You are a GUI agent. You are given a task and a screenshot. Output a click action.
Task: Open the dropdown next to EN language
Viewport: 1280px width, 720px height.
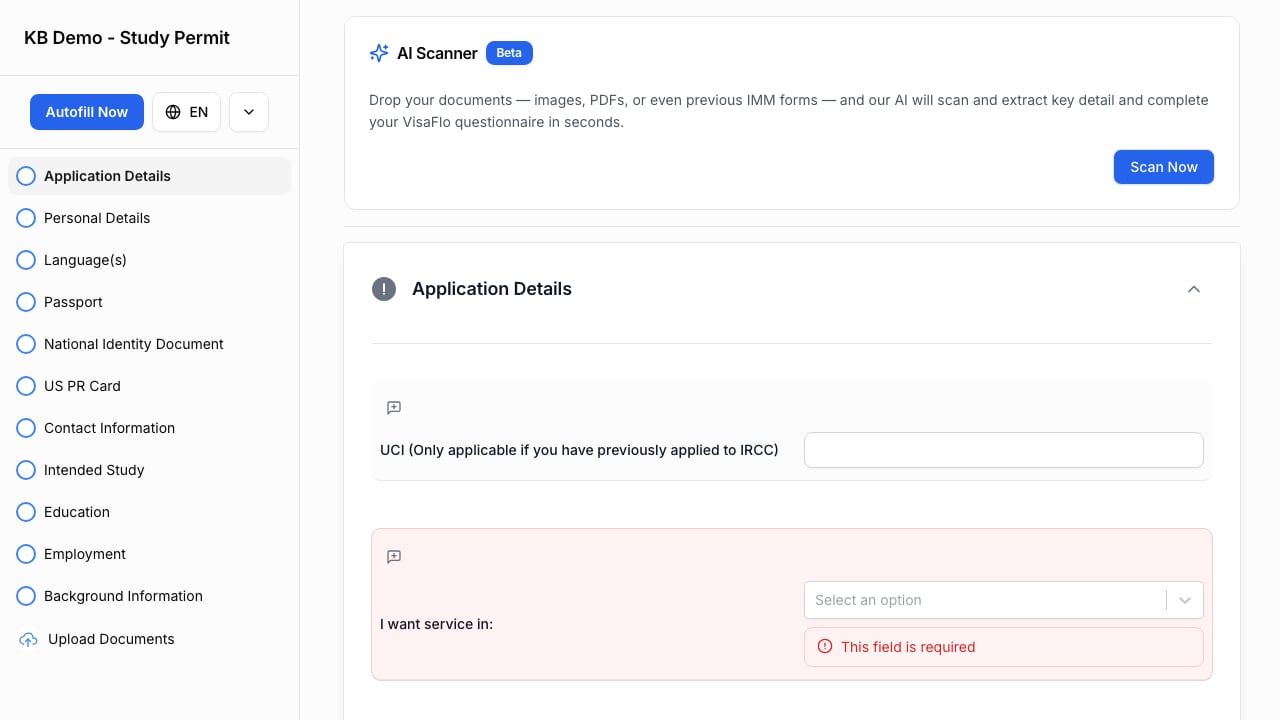click(x=249, y=112)
